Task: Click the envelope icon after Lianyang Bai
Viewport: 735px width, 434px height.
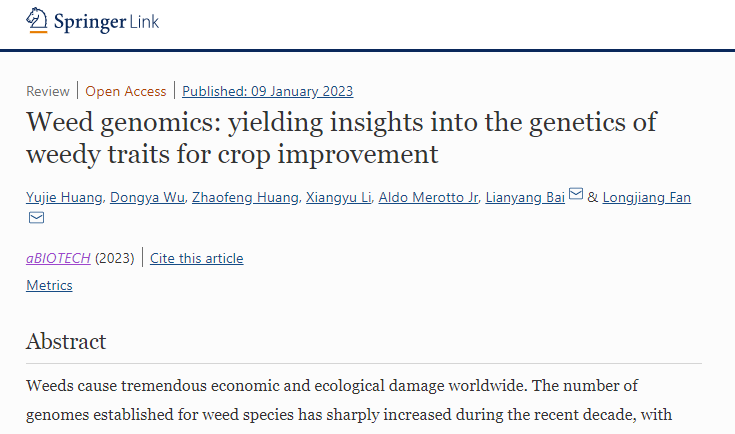Action: point(576,196)
